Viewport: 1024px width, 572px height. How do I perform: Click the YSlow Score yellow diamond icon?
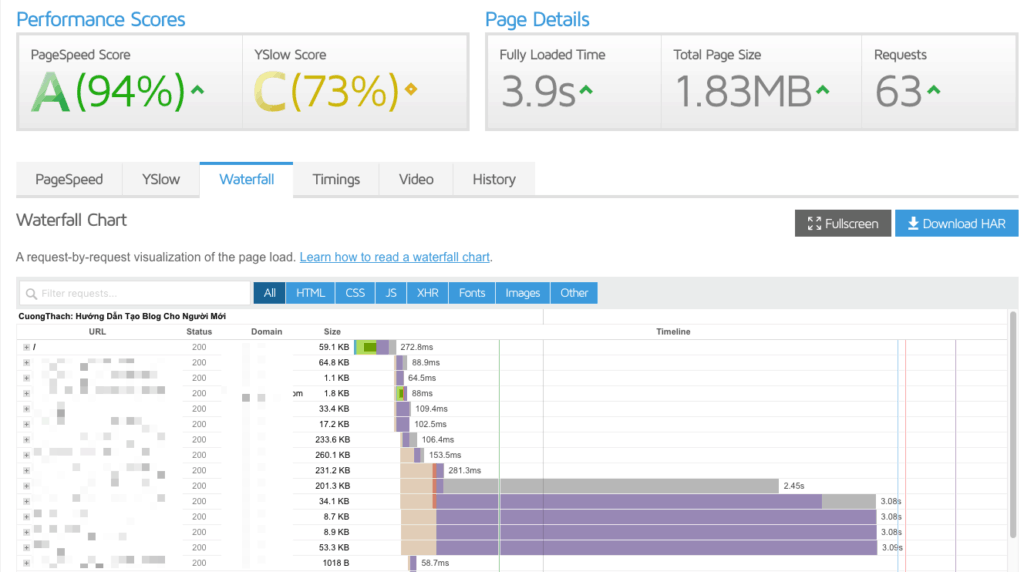pyautogui.click(x=411, y=89)
